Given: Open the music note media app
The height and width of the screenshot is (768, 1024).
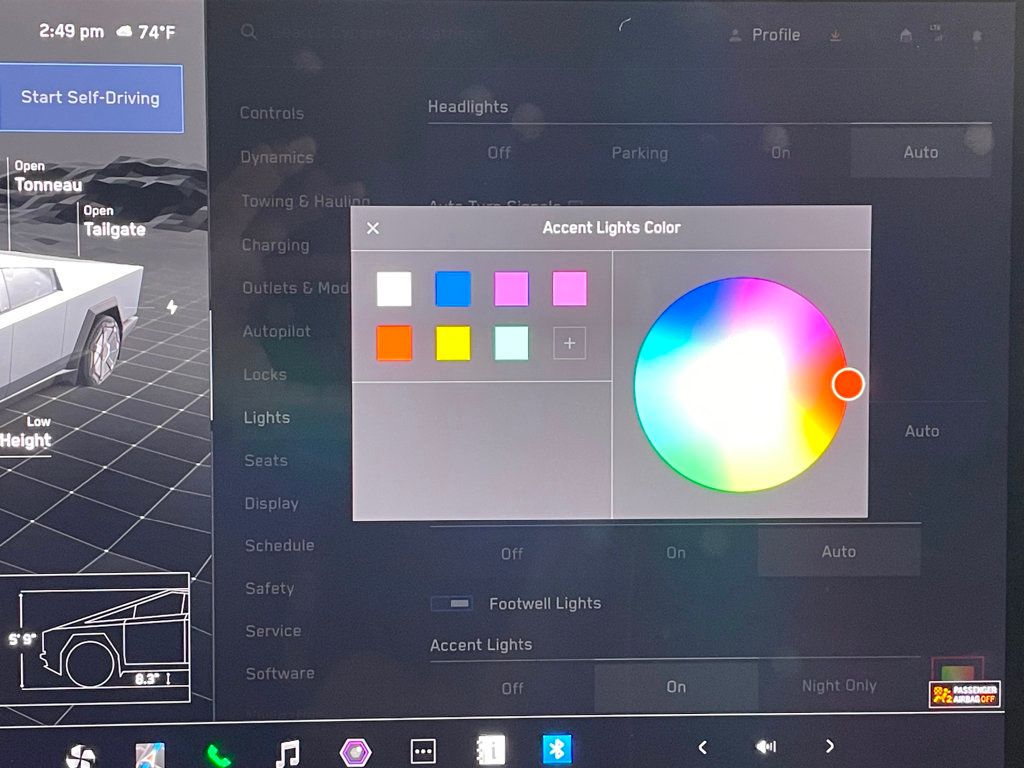Looking at the screenshot, I should pyautogui.click(x=287, y=753).
